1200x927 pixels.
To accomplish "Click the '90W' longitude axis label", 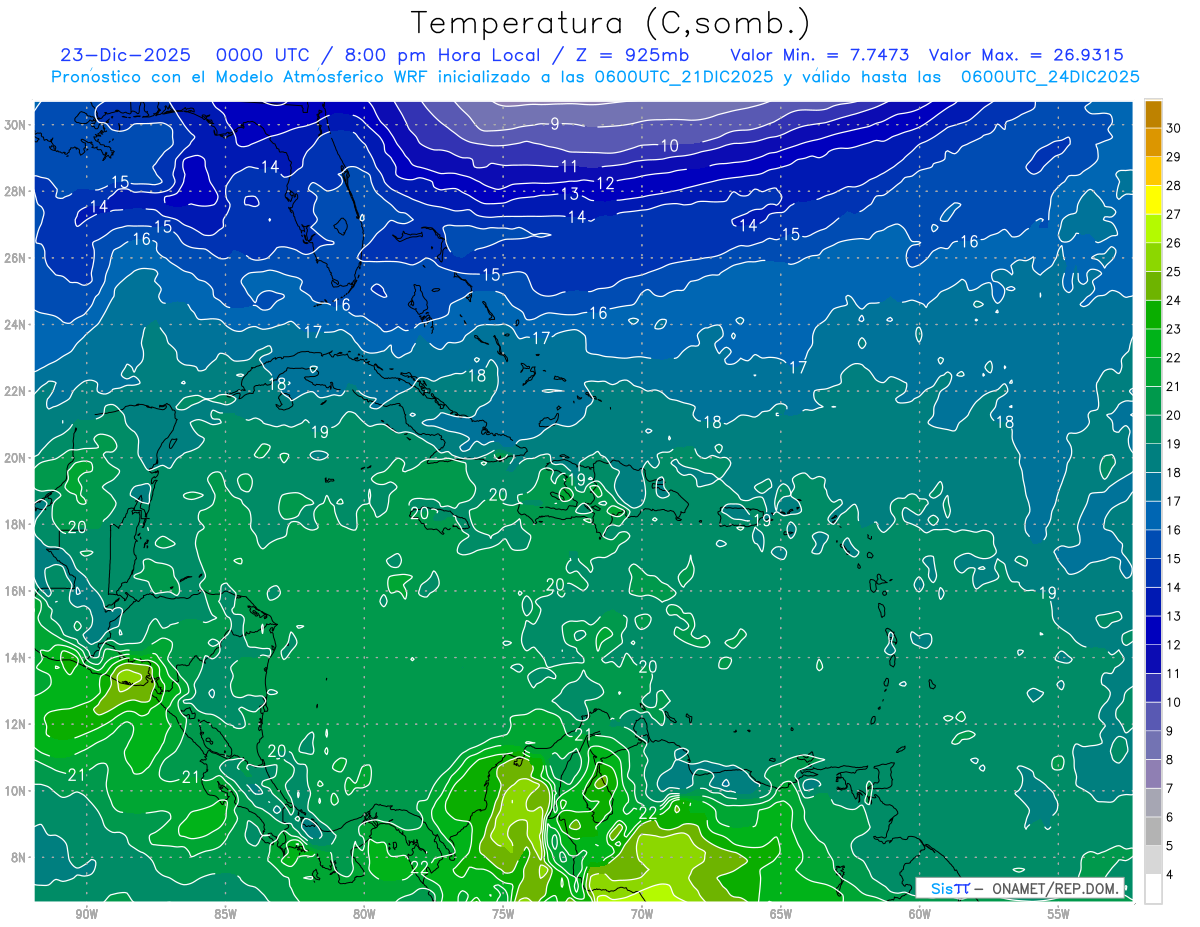I will pyautogui.click(x=87, y=914).
